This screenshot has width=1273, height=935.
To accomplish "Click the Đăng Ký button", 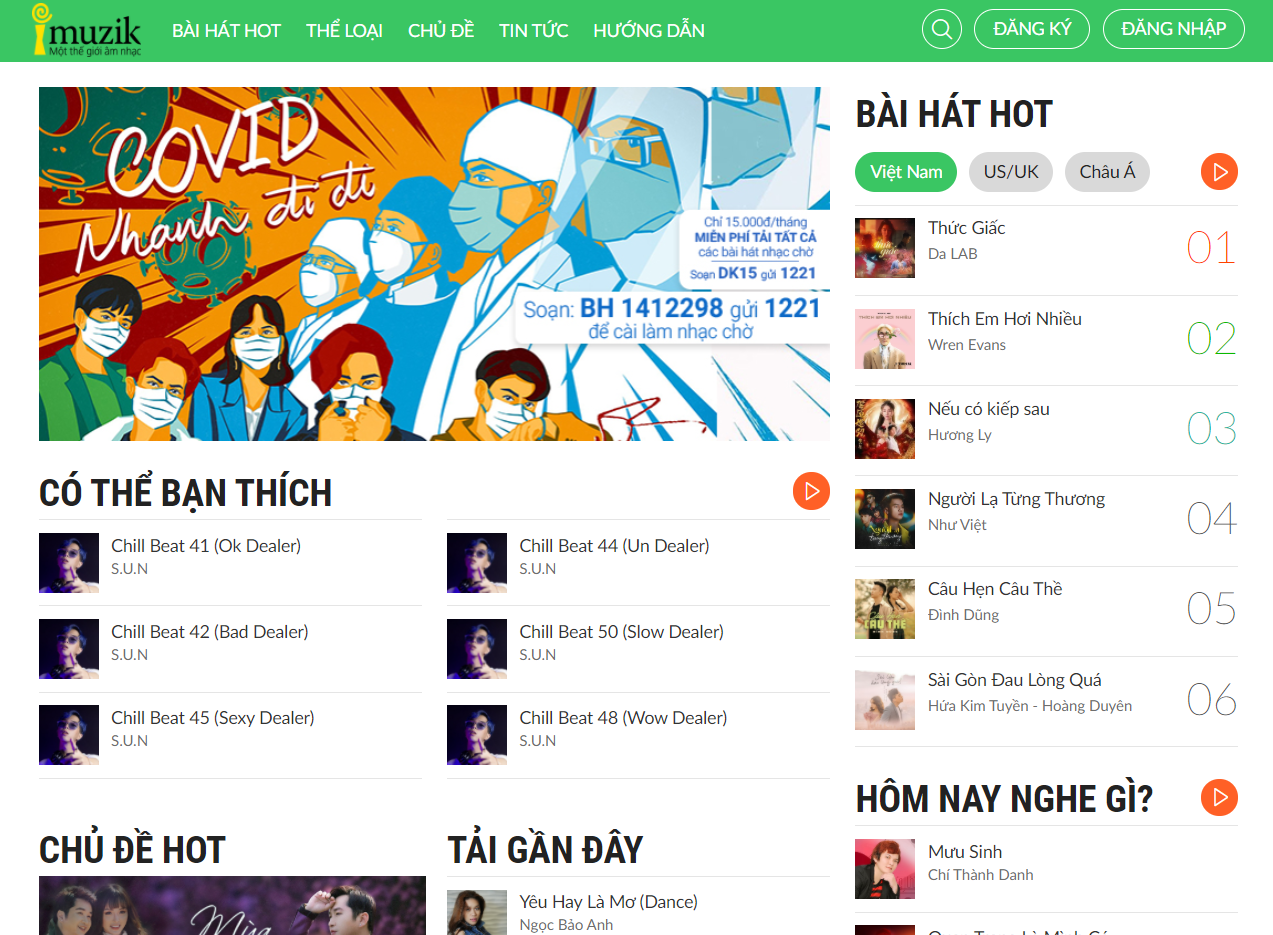I will [1032, 29].
